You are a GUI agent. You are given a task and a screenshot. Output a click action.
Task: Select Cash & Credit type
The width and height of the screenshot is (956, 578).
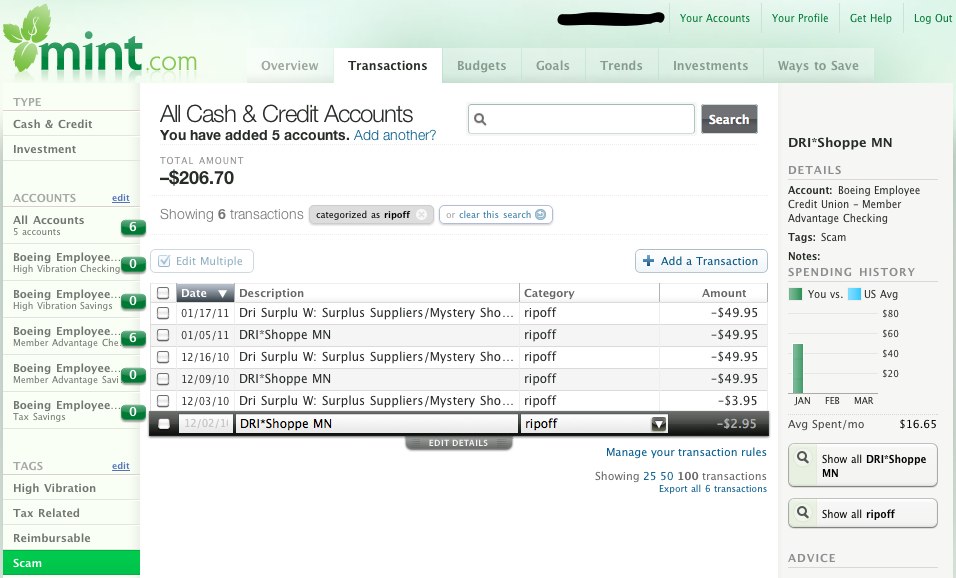click(71, 124)
